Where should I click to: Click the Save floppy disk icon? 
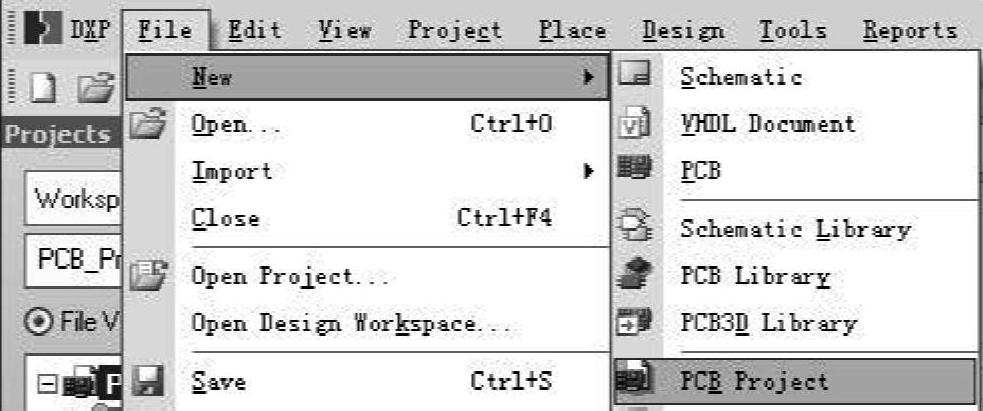point(147,380)
